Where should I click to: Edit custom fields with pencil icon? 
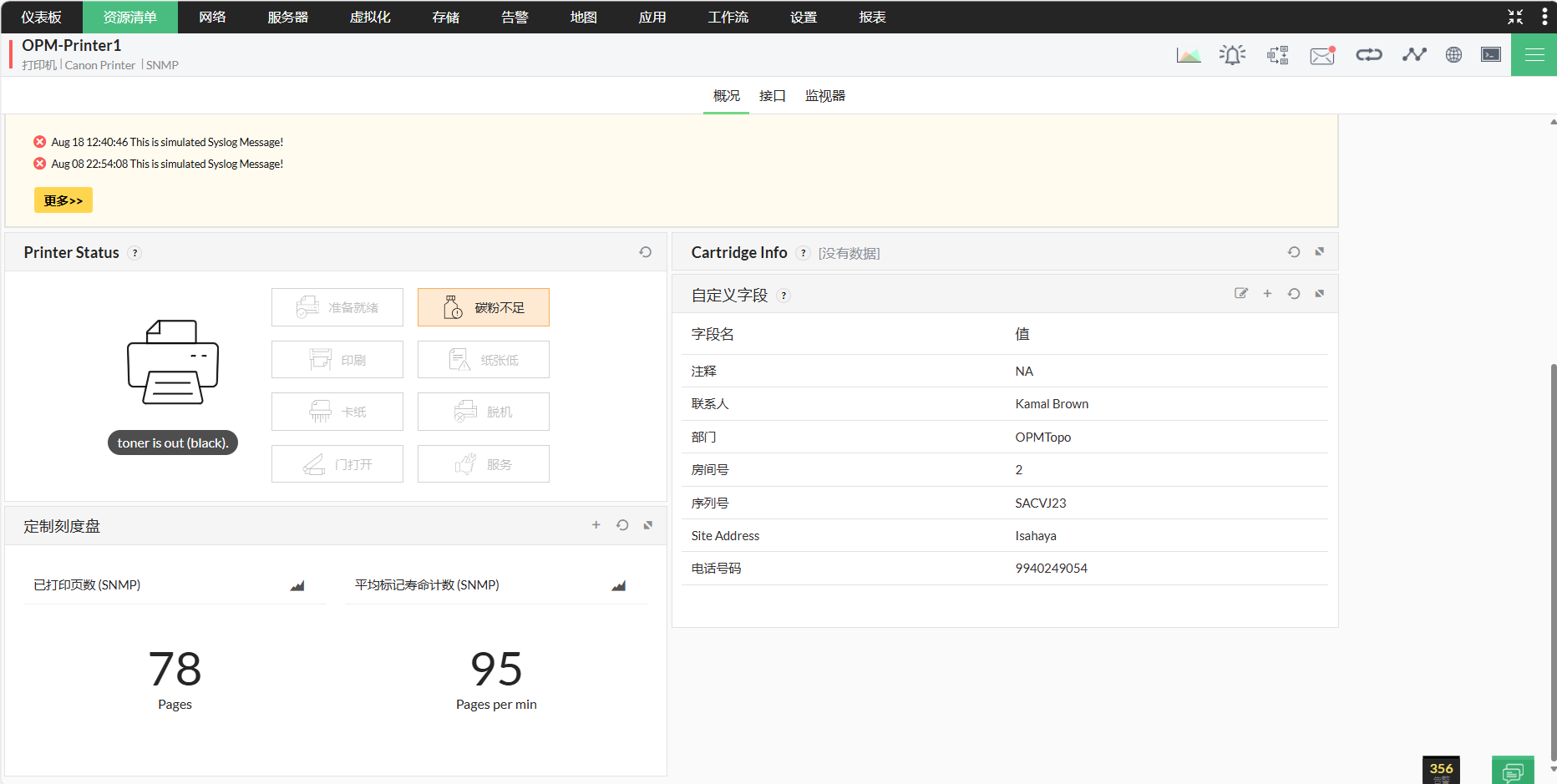(x=1241, y=293)
